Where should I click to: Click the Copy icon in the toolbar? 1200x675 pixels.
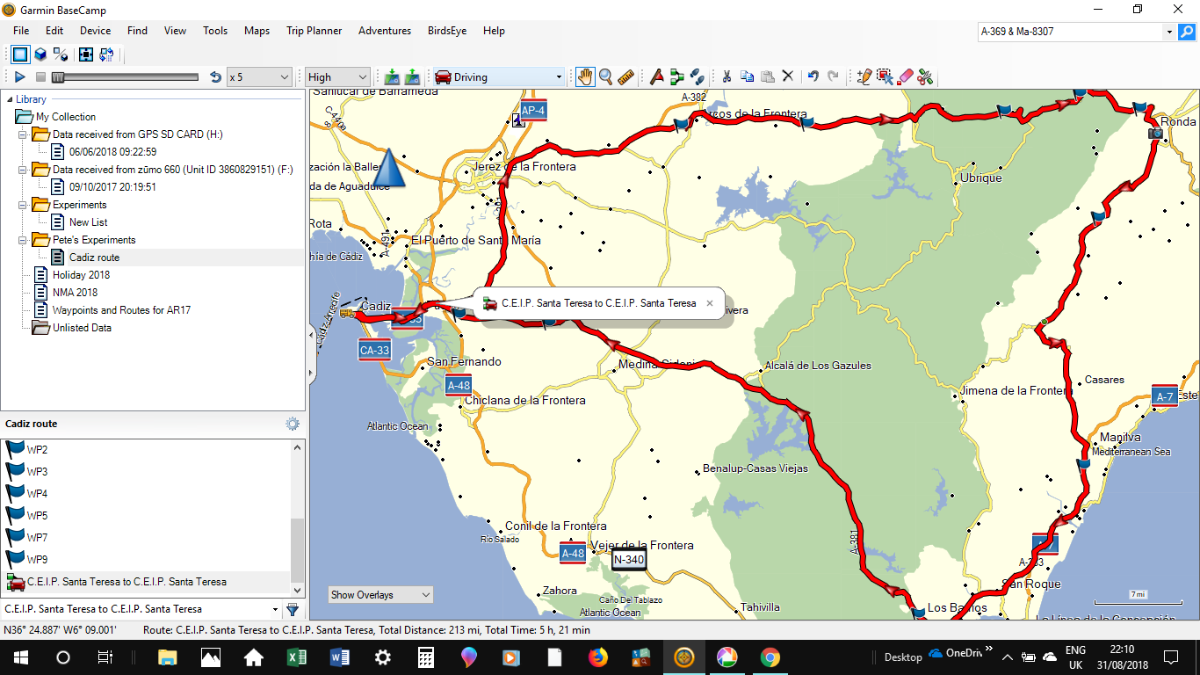point(747,77)
